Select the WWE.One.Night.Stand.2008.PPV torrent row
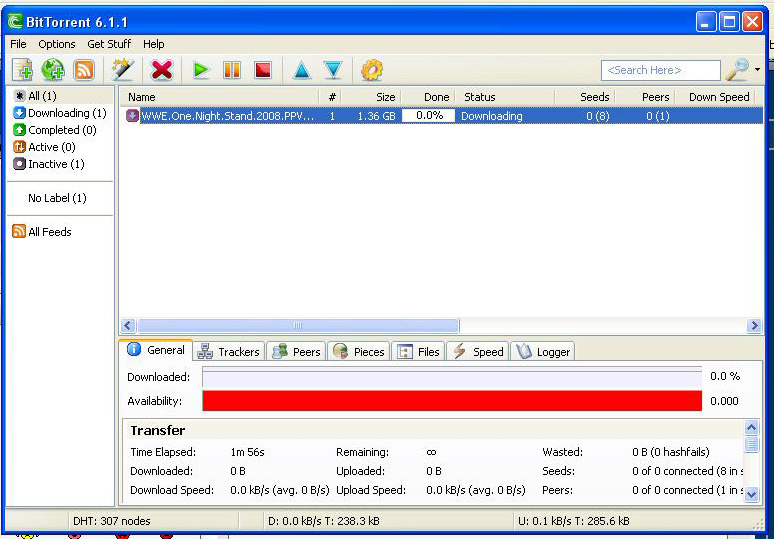 441,116
